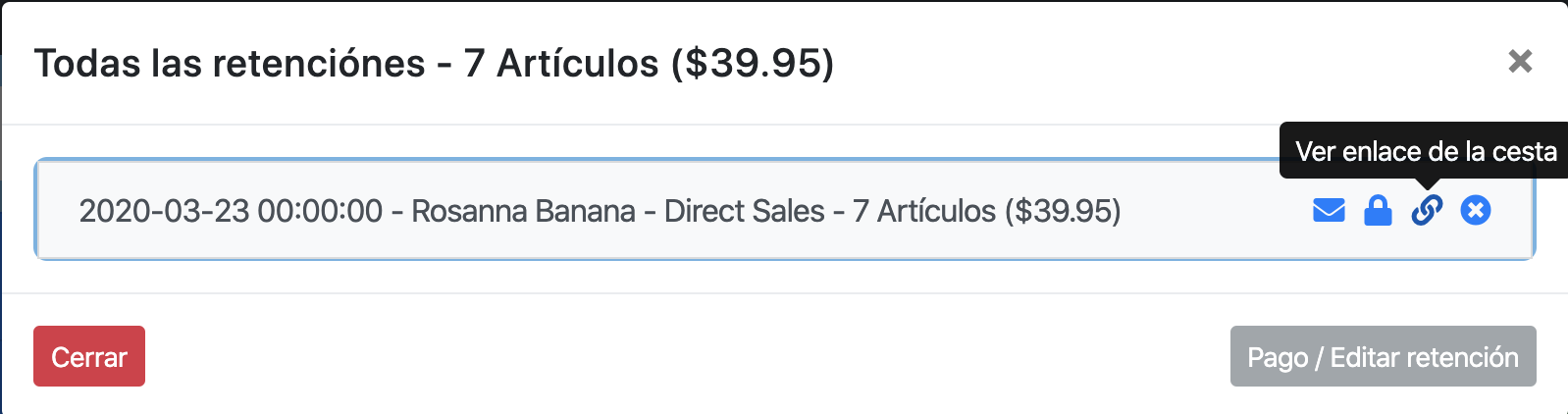Screen dimensions: 1568x414
Task: Click the blue mail icon beside the lock
Action: (x=1329, y=210)
